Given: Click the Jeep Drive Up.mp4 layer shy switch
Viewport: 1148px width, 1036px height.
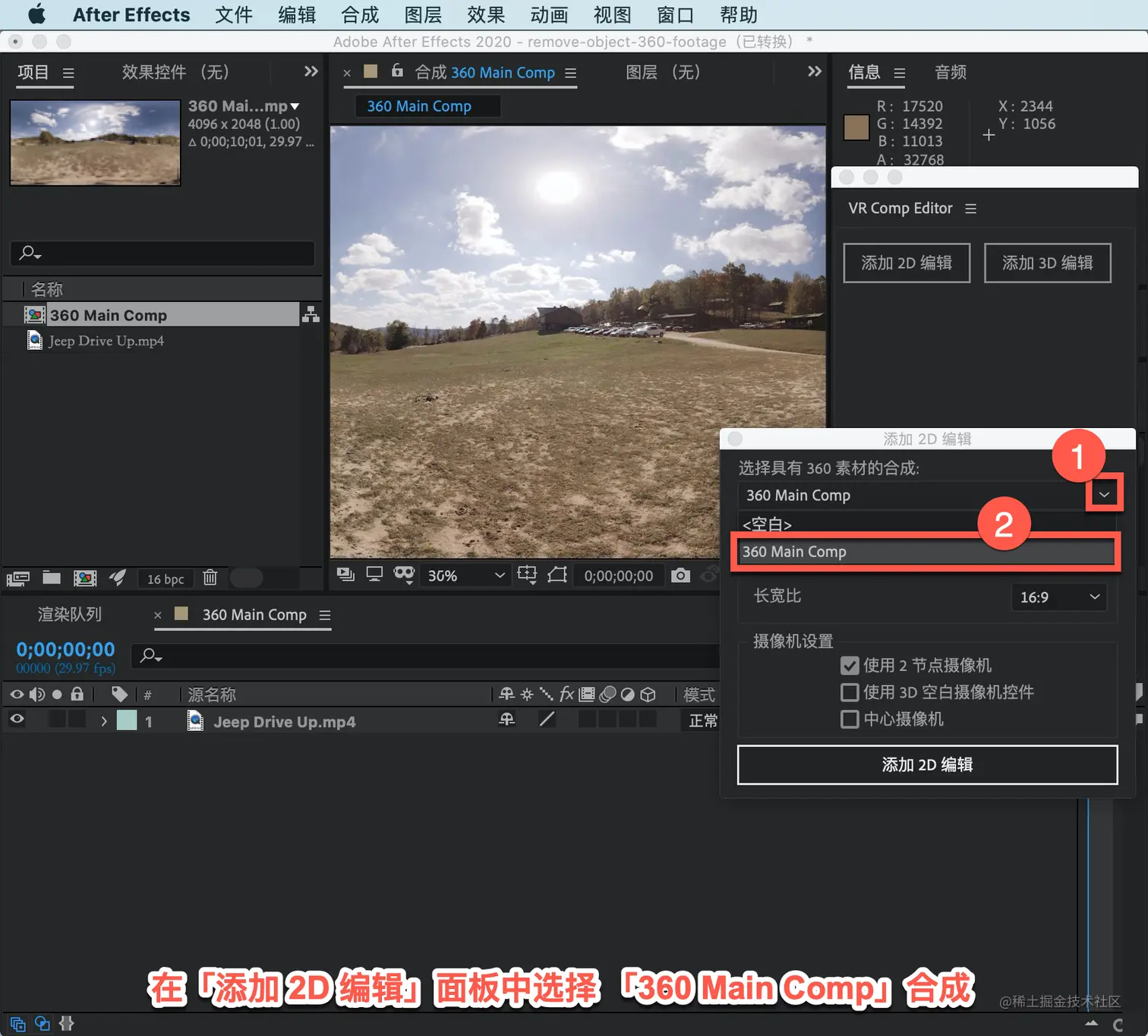Looking at the screenshot, I should [507, 719].
